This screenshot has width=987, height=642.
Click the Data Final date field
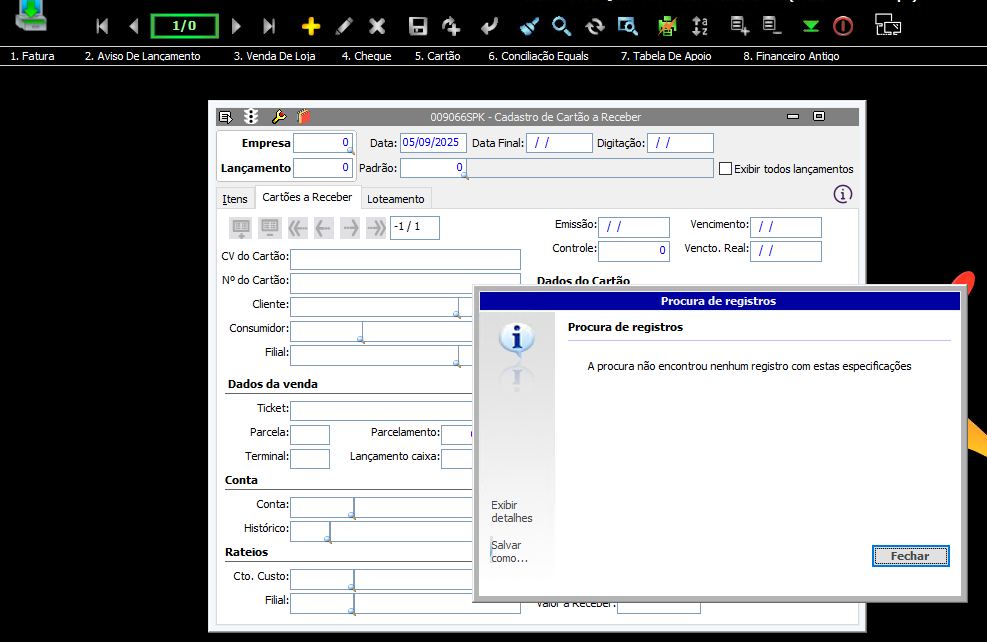point(559,143)
